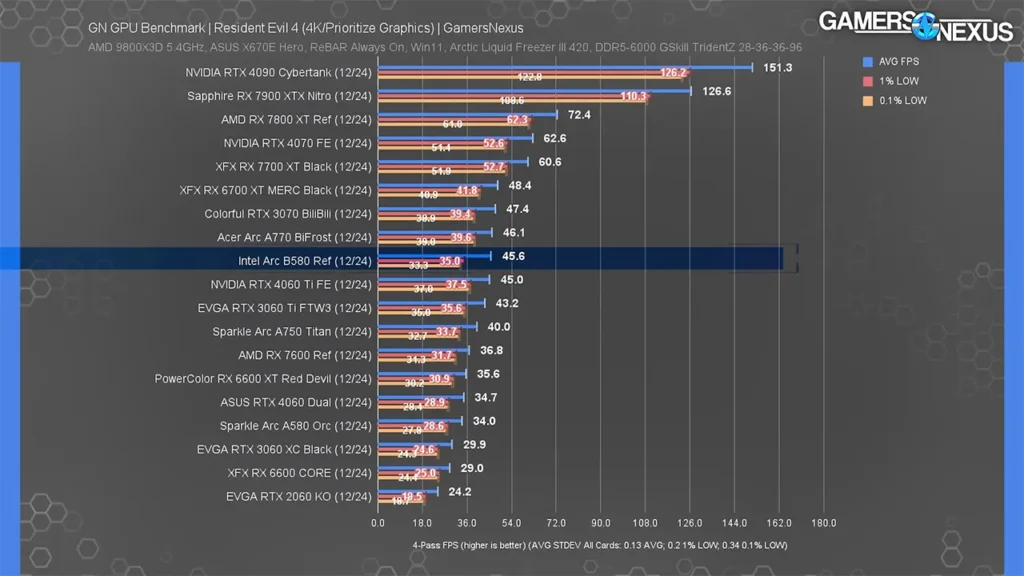This screenshot has width=1024, height=576.
Task: Select the 19.5 one-percent-low value
Action: (x=412, y=496)
